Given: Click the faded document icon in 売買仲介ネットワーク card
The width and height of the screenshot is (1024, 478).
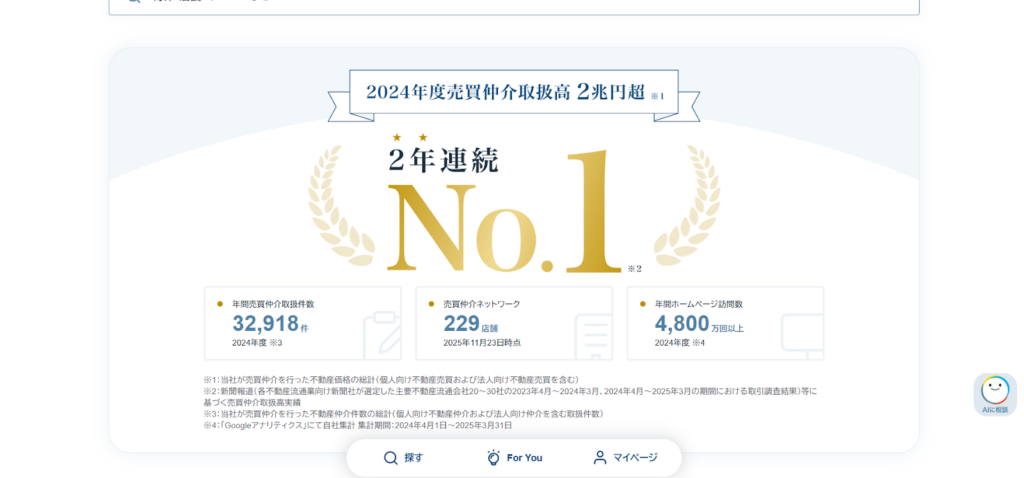Looking at the screenshot, I should point(592,335).
